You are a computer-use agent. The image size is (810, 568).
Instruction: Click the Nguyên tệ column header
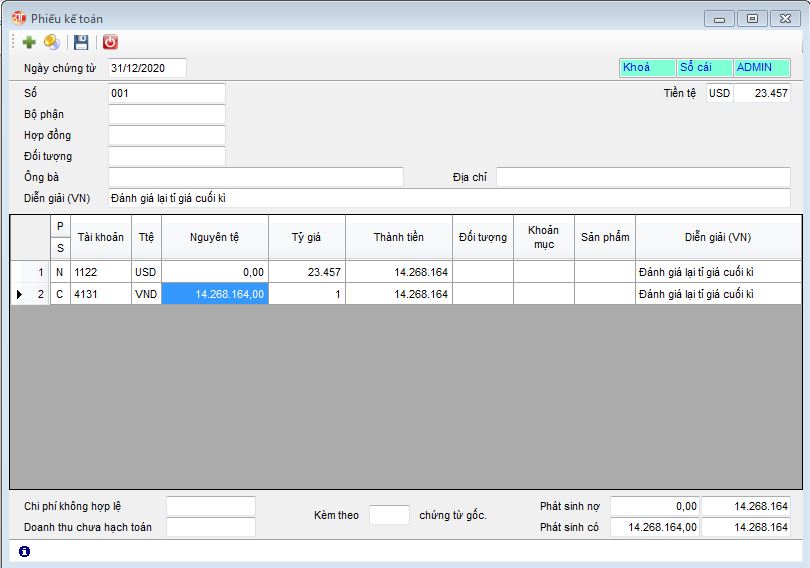click(214, 238)
